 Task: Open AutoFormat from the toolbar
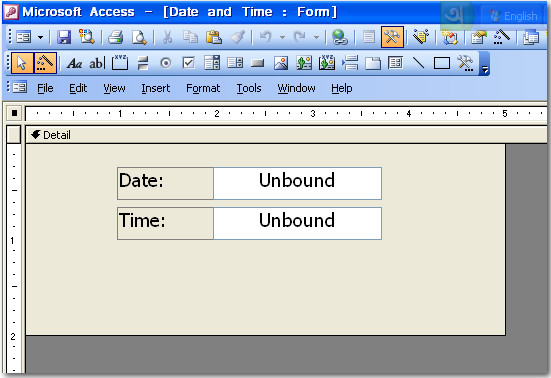(x=421, y=37)
